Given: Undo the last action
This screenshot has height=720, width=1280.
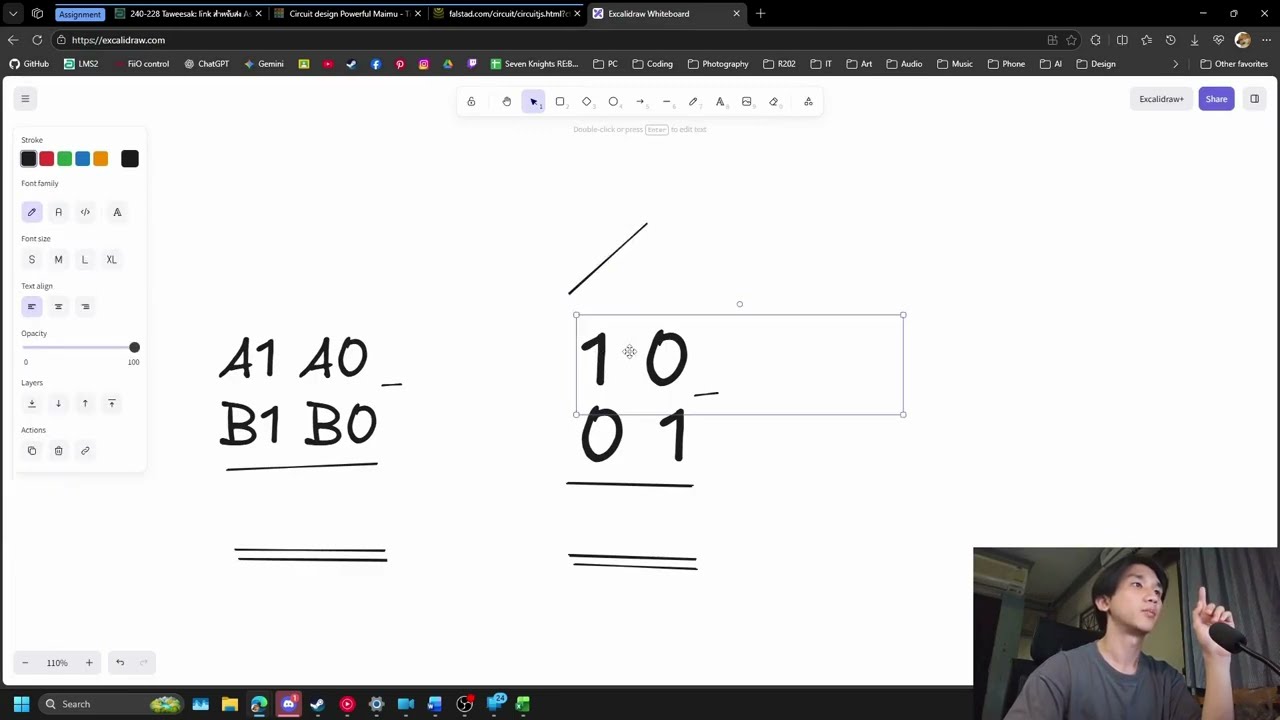Looking at the screenshot, I should (x=120, y=663).
